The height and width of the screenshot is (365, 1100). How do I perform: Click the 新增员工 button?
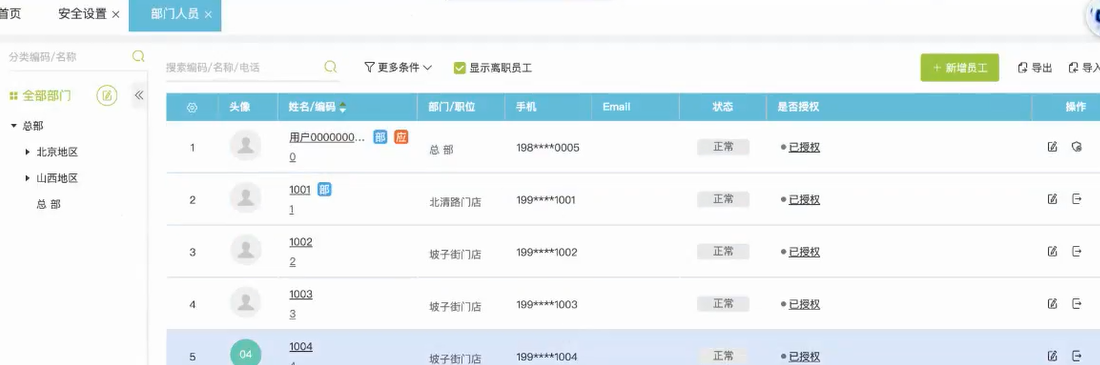[960, 68]
